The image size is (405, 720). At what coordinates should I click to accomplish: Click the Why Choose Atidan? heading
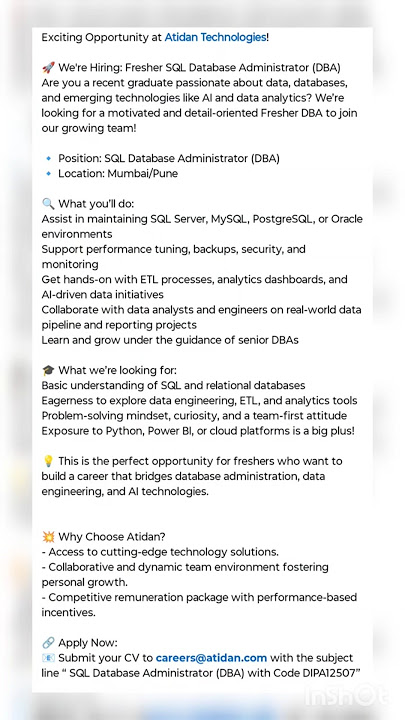[112, 537]
